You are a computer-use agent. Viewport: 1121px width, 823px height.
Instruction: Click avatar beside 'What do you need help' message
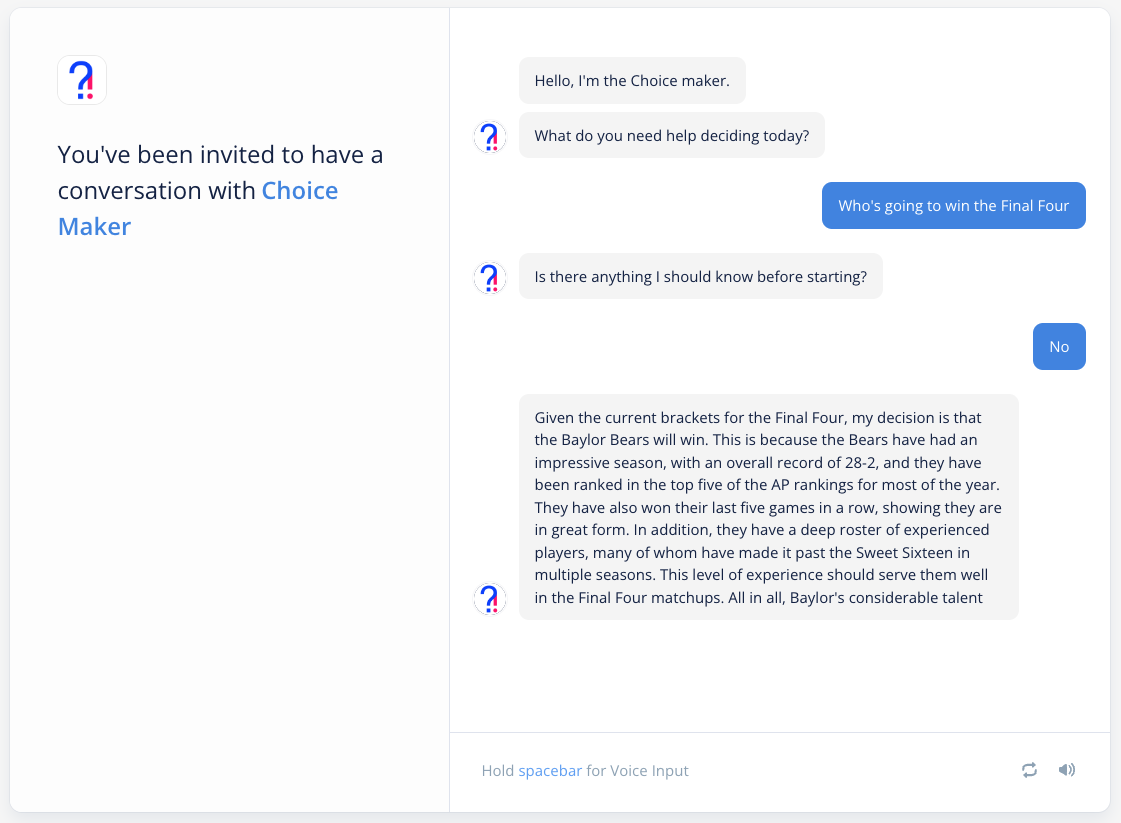490,137
